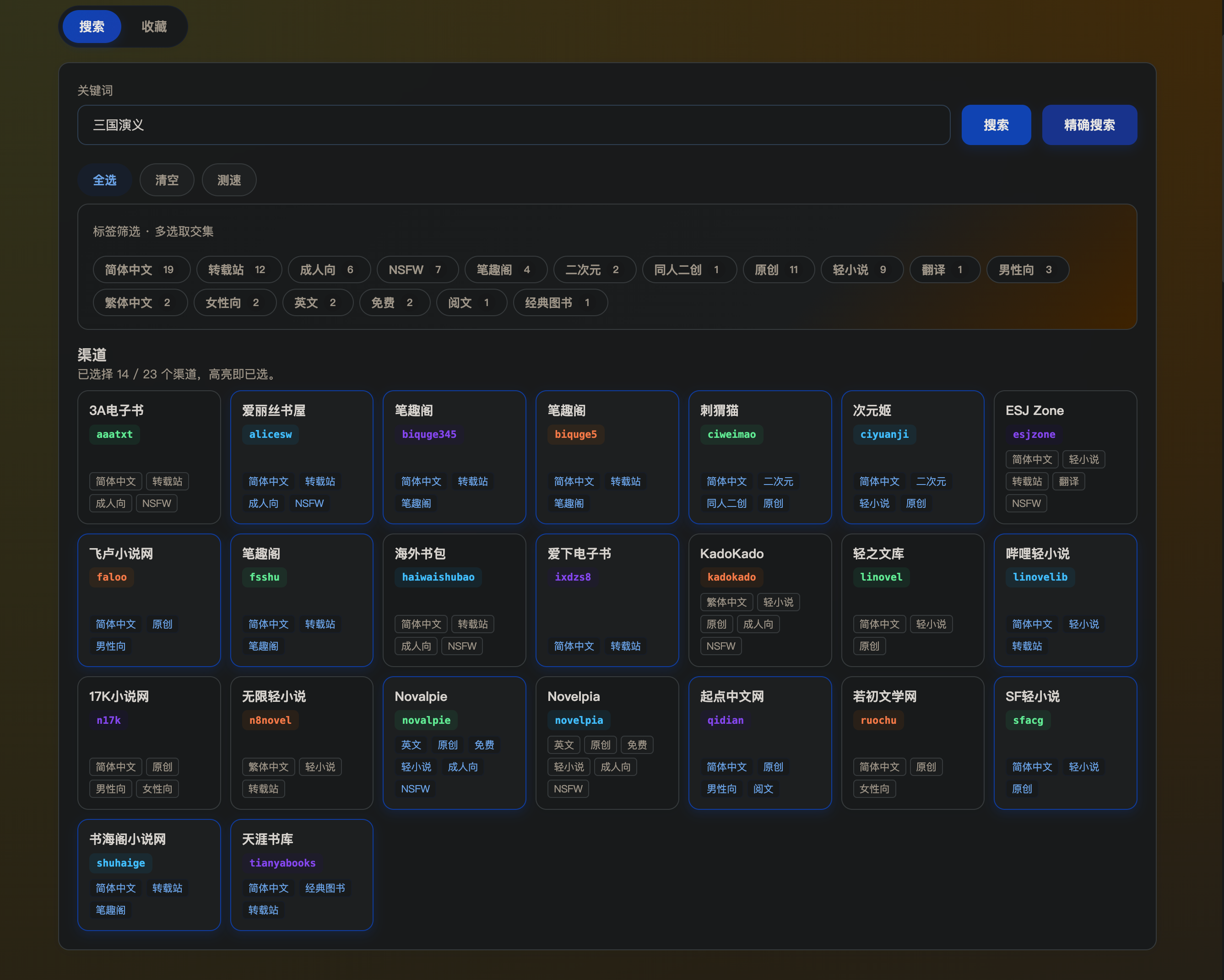Screen dimensions: 1224x980
Task: Select the 3A电子书 channel card
Action: click(149, 457)
